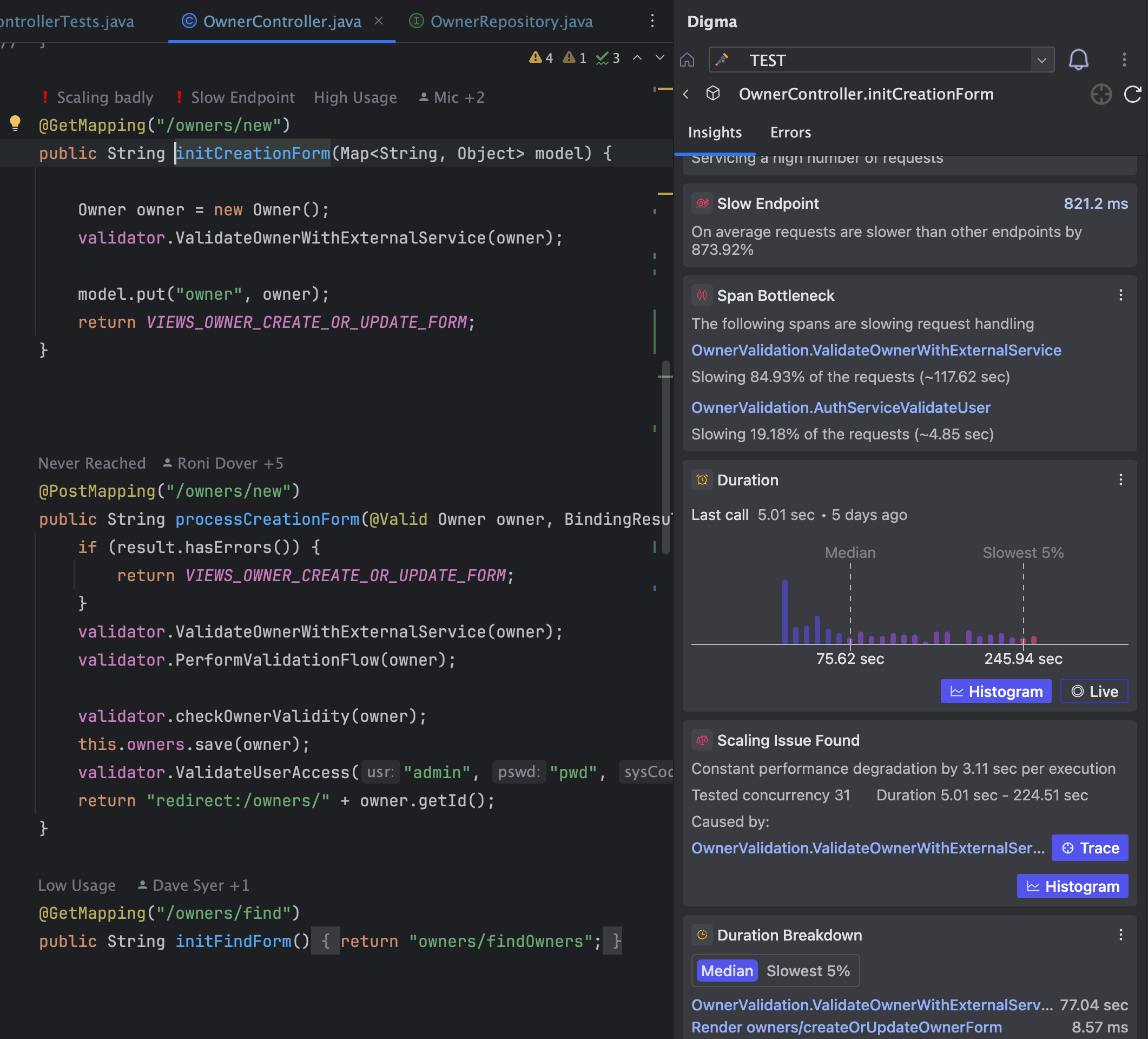Open OwnerValidation.AuthServiceValidateUser span link
Image resolution: width=1148 pixels, height=1039 pixels.
(841, 407)
